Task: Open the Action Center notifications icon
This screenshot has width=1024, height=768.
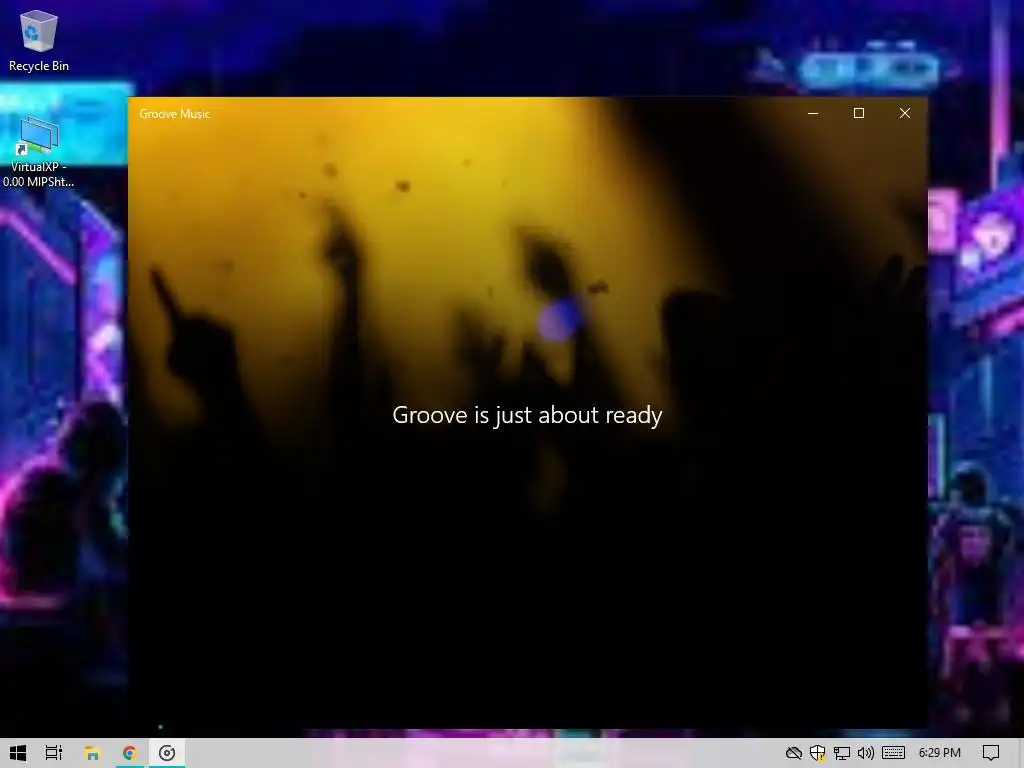Action: click(991, 753)
